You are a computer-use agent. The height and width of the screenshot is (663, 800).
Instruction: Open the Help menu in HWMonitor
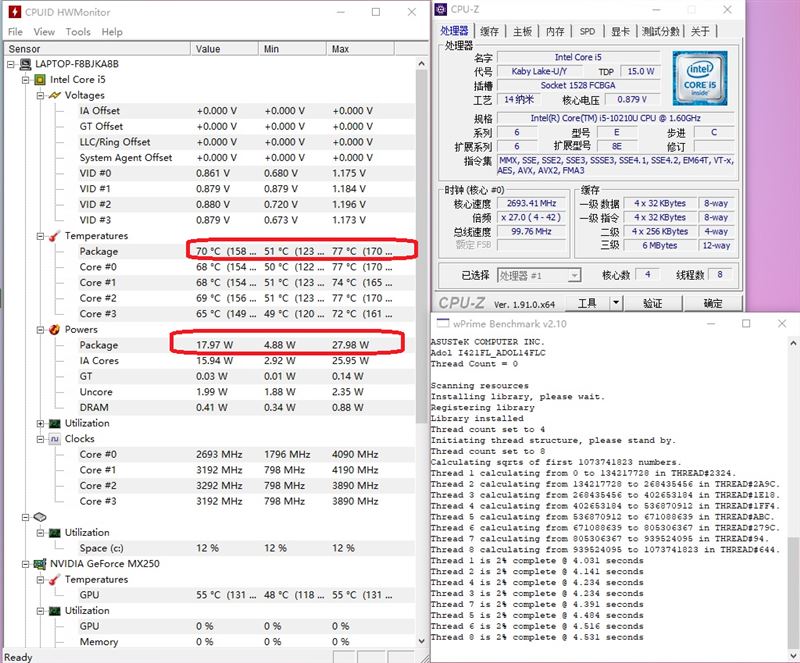112,32
